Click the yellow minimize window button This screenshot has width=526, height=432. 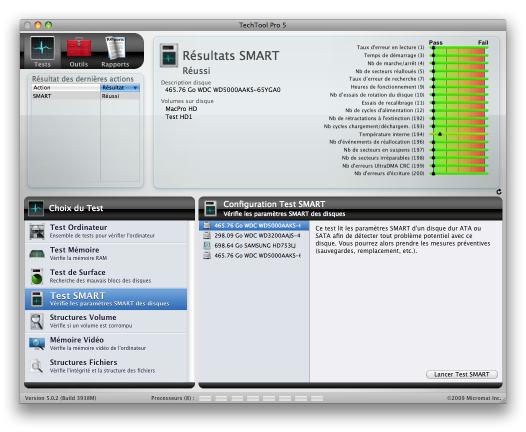point(38,25)
